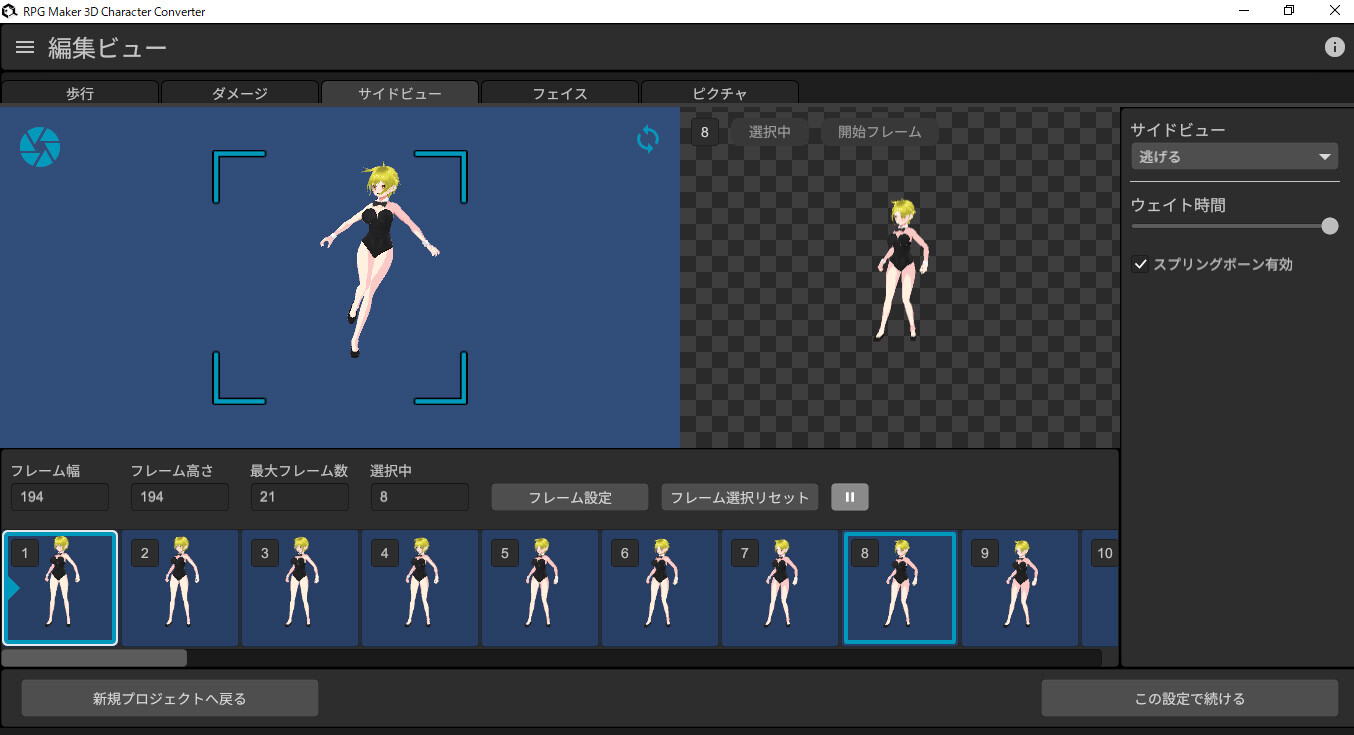Open the フェイス tab
Image resolution: width=1354 pixels, height=735 pixels.
click(x=559, y=93)
